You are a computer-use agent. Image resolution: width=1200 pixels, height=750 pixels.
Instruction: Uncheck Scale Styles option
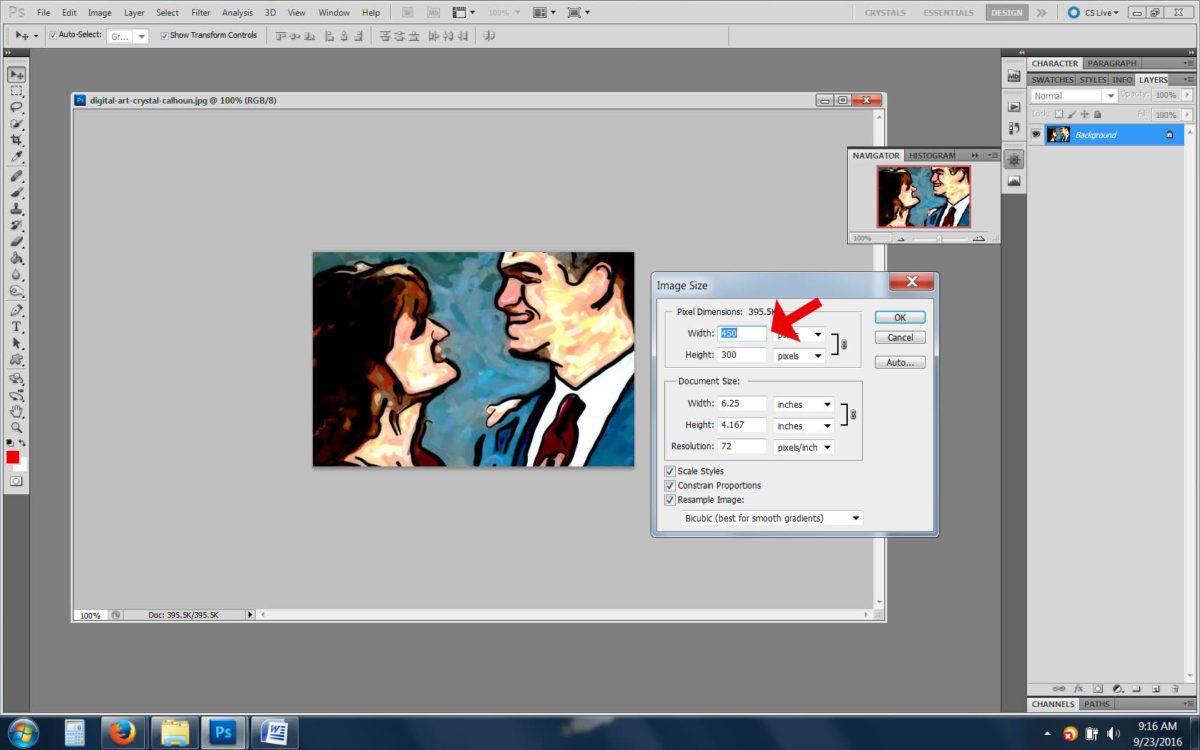pos(670,471)
